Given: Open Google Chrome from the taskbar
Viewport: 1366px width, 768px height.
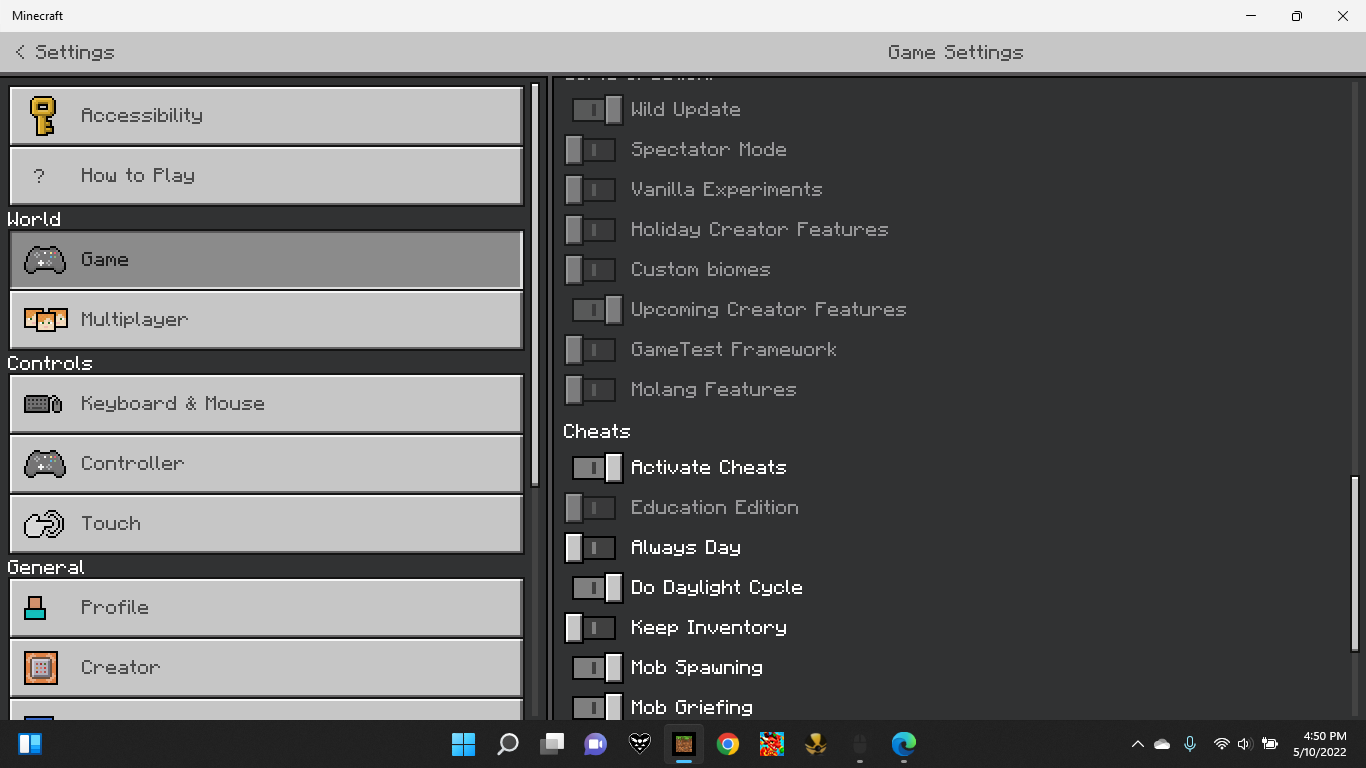Looking at the screenshot, I should tap(728, 744).
